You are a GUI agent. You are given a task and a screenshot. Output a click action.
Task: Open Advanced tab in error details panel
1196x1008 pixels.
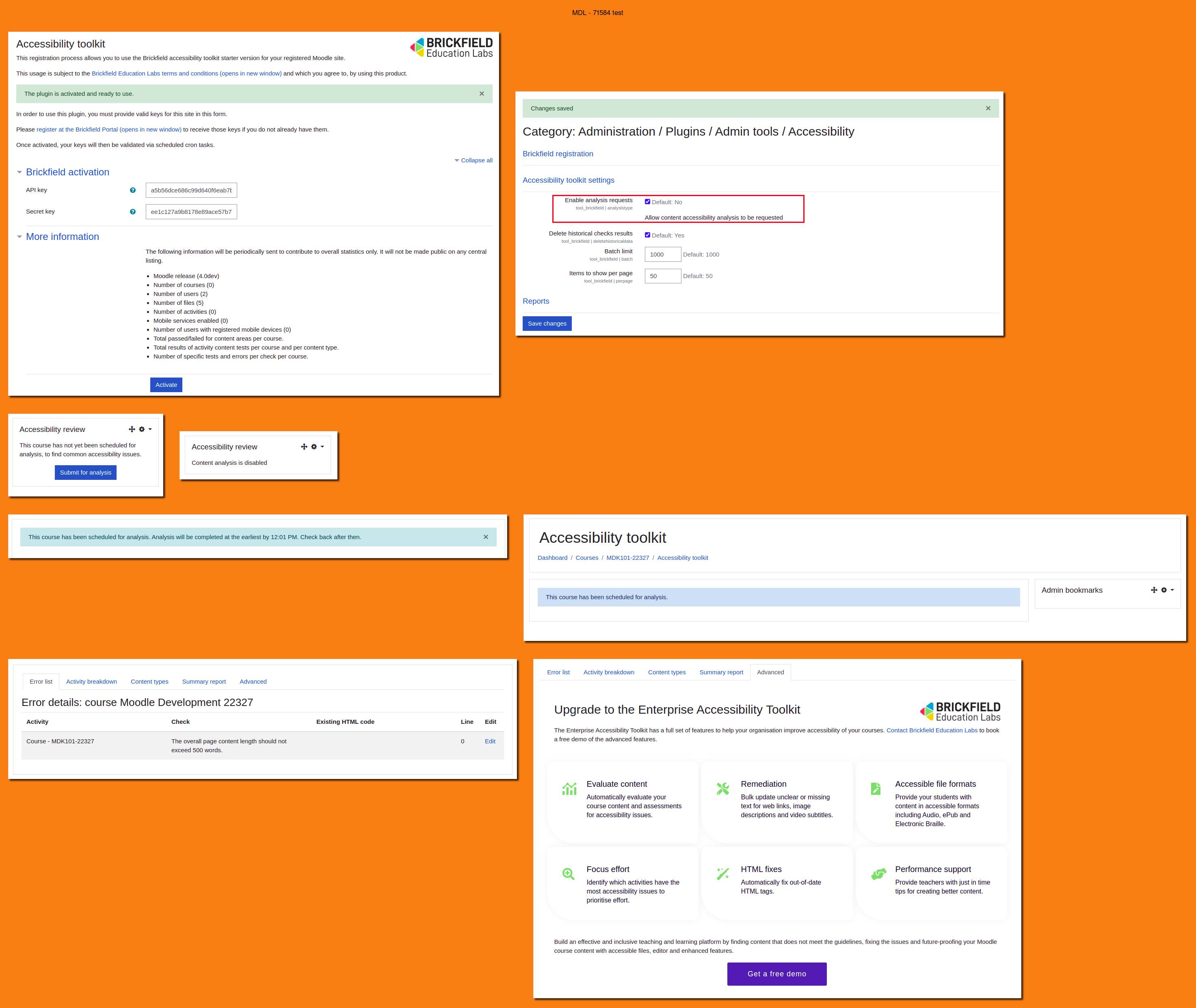point(253,682)
